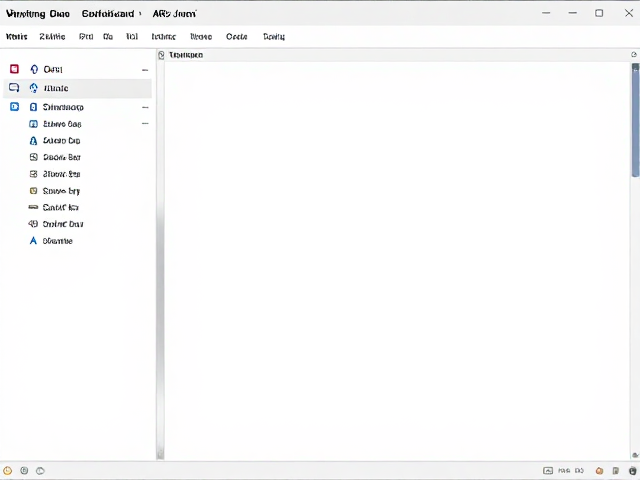Select the last sidebar row label
The height and width of the screenshot is (480, 640).
(58, 241)
